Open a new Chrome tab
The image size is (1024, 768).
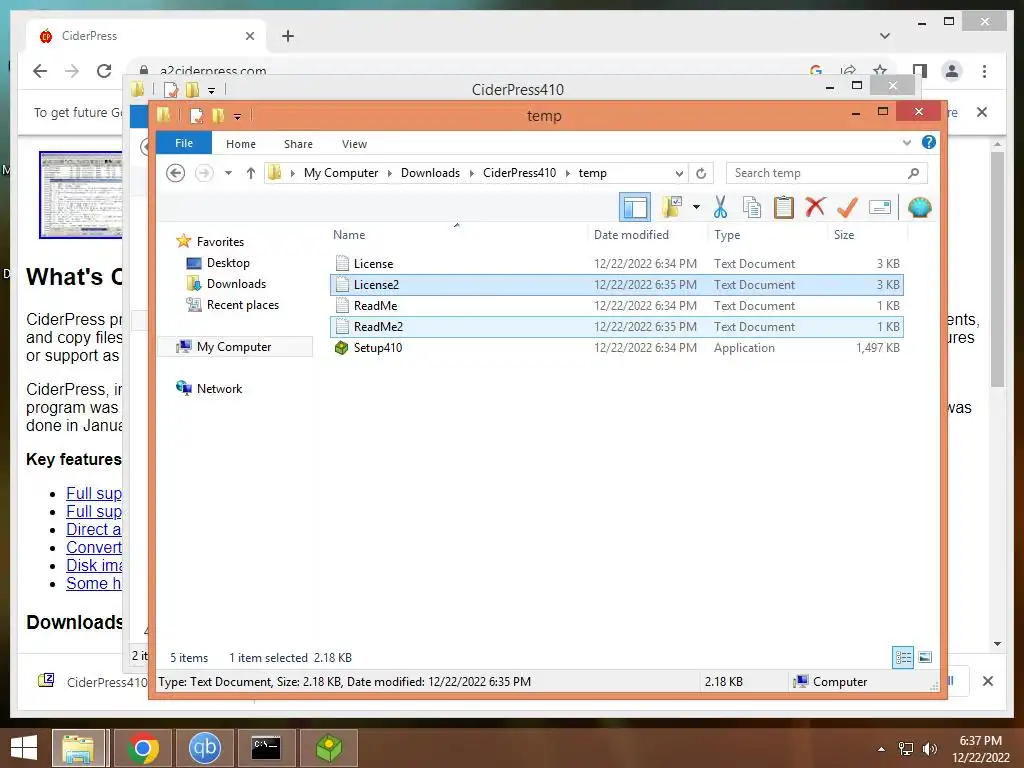coord(288,36)
